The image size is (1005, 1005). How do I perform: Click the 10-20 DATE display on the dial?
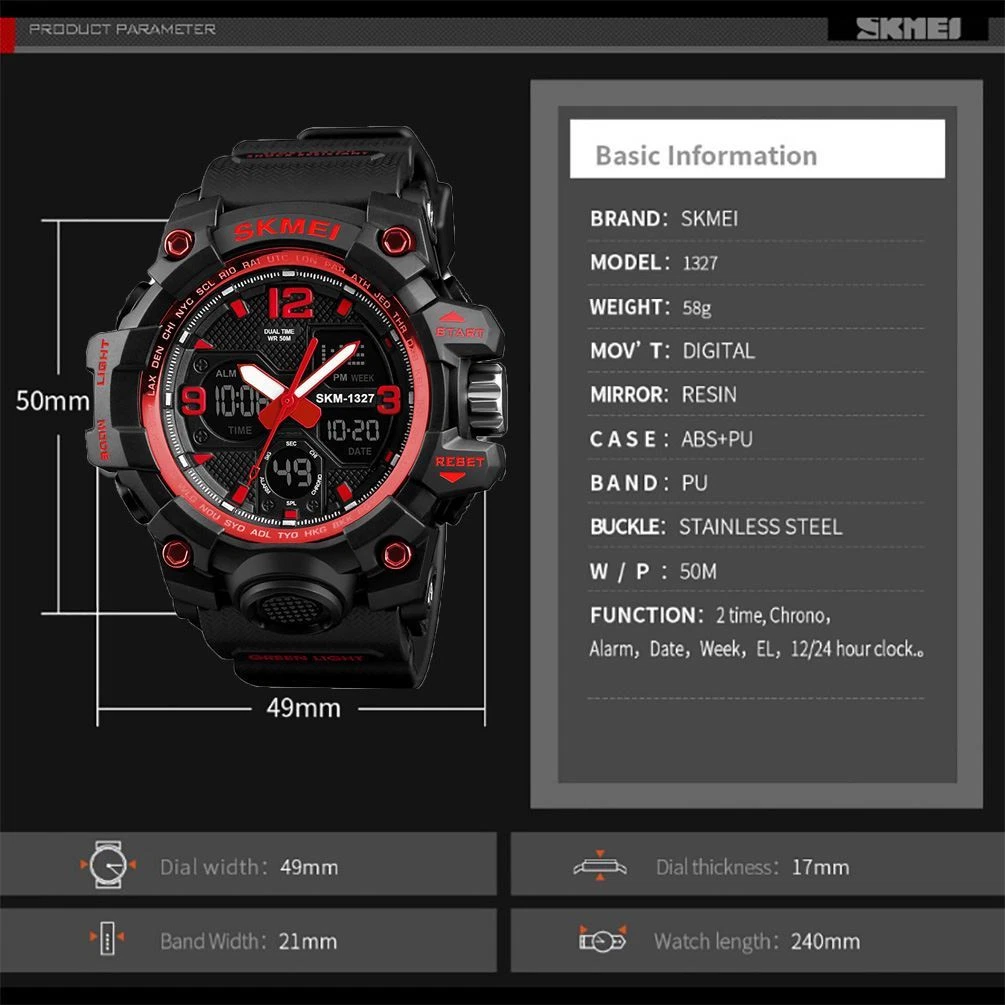pyautogui.click(x=353, y=436)
